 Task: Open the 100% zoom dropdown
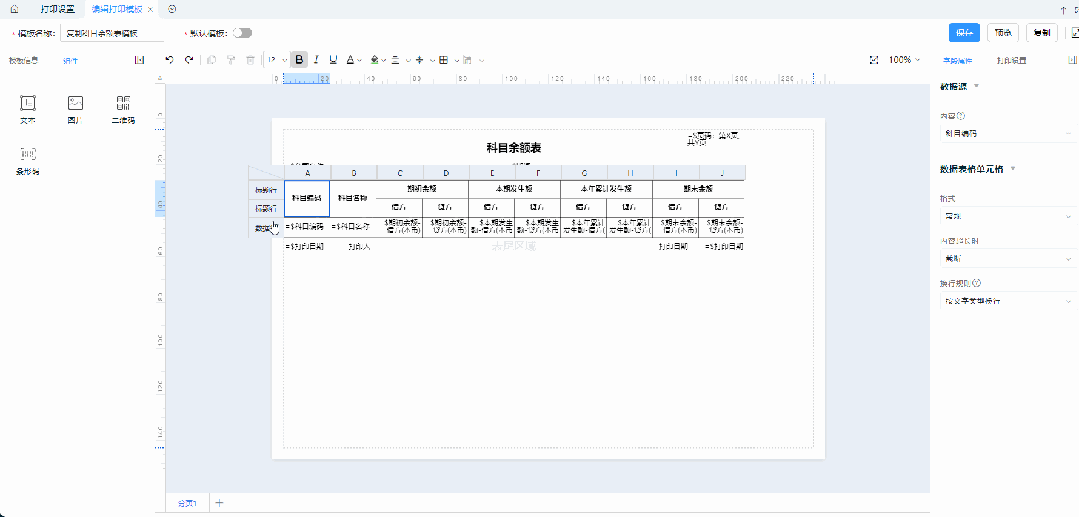[x=905, y=60]
